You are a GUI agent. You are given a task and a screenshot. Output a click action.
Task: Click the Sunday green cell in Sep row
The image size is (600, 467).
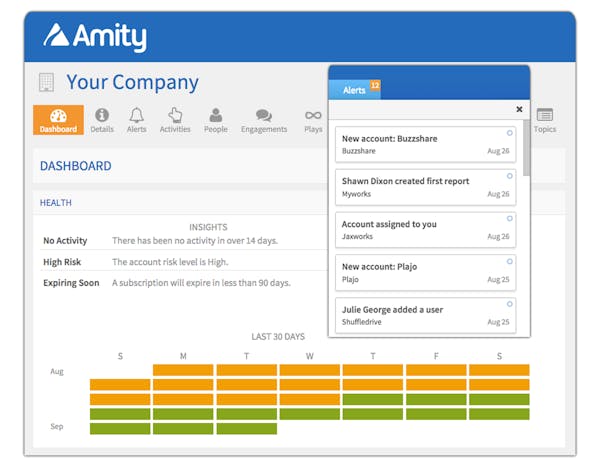pos(120,429)
